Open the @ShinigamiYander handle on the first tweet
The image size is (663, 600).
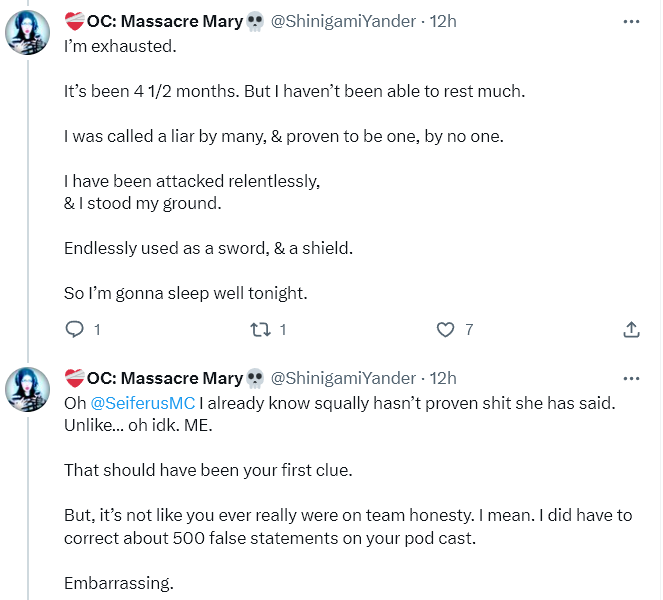click(x=343, y=22)
